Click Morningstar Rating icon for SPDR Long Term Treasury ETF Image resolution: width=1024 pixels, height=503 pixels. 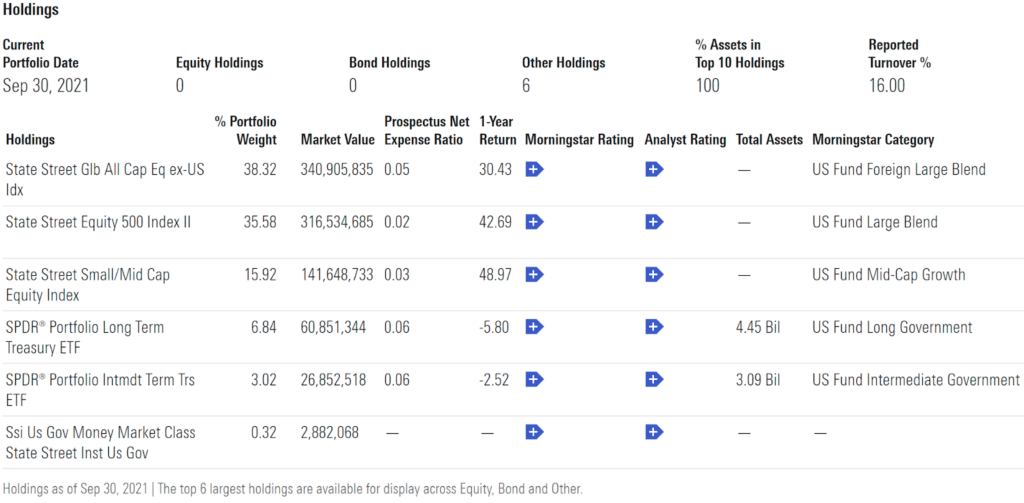pos(534,327)
